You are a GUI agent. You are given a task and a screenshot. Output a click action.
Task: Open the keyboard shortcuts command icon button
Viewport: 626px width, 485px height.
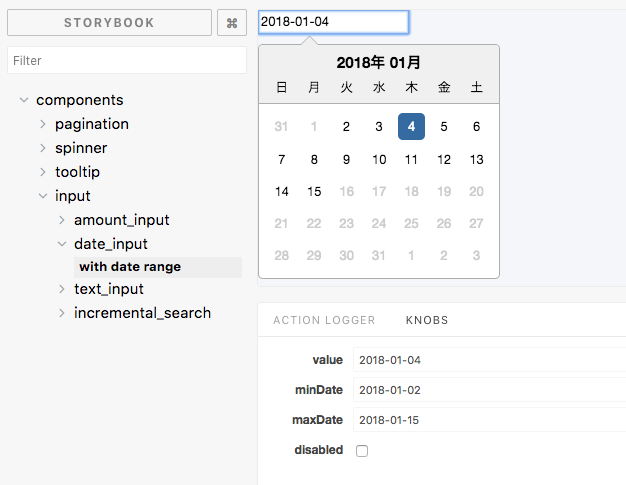[x=232, y=23]
